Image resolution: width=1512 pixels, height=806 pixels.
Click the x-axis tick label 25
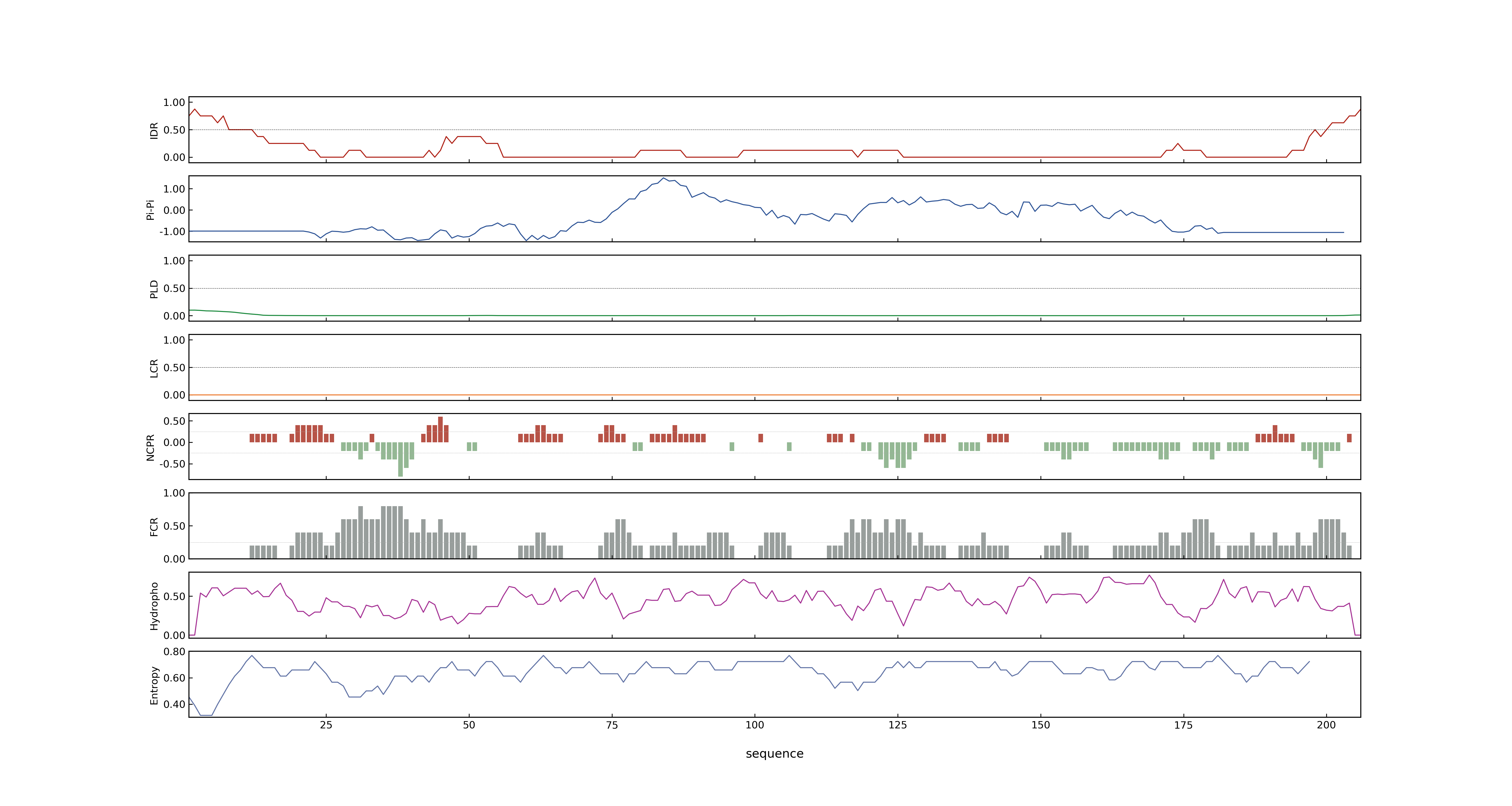click(326, 725)
